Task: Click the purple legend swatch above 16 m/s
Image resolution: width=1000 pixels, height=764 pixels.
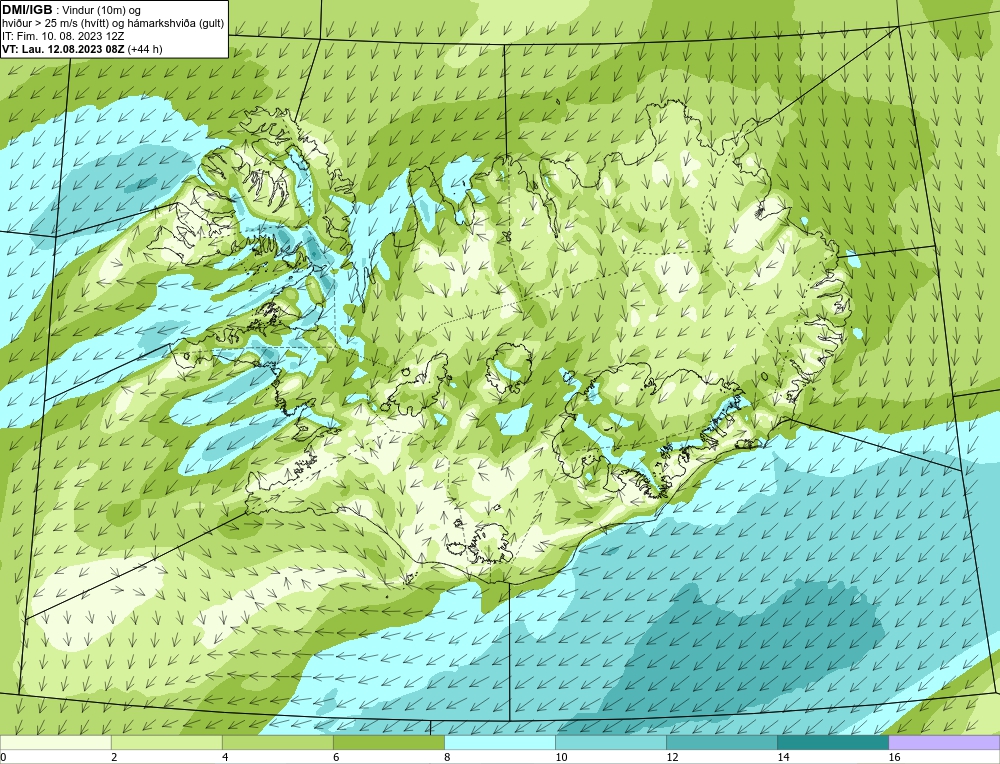Action: [x=944, y=742]
